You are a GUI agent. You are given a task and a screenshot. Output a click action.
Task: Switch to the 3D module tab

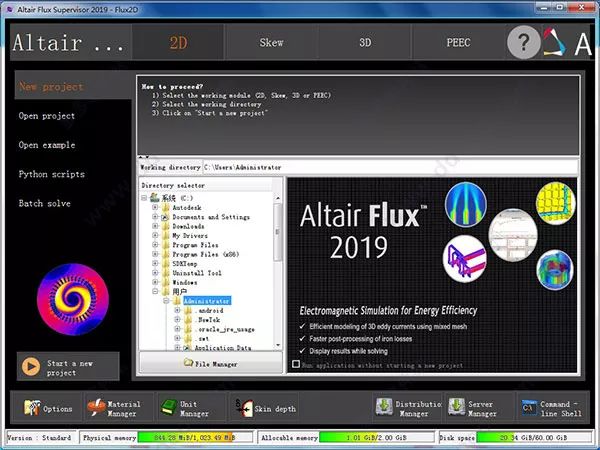[364, 43]
